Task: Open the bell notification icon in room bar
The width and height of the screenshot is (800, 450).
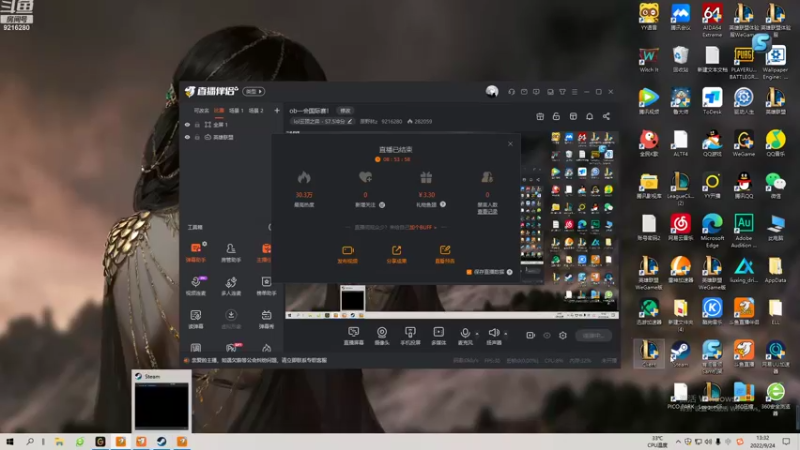Action: 589,116
